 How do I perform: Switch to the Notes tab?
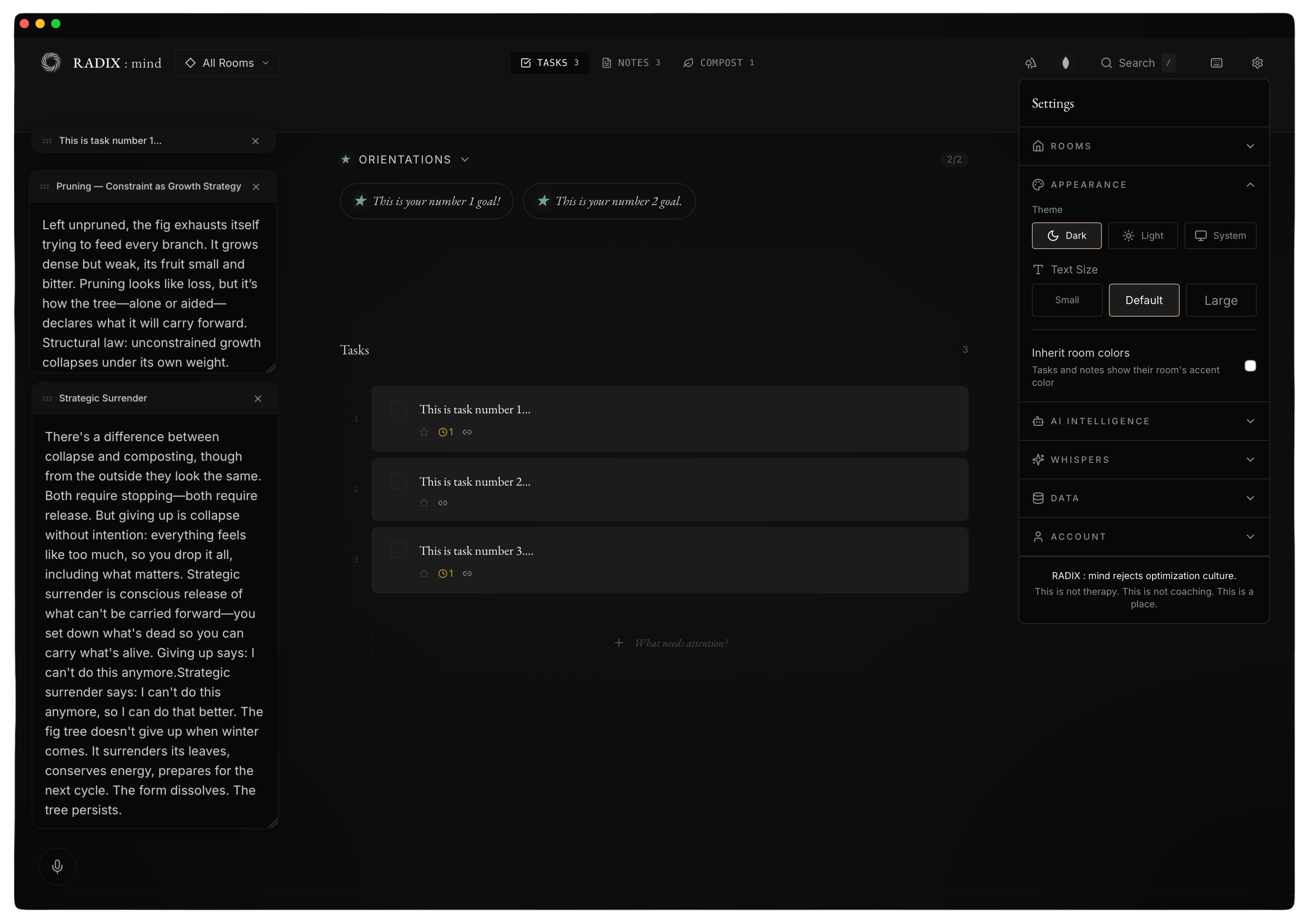coord(631,62)
